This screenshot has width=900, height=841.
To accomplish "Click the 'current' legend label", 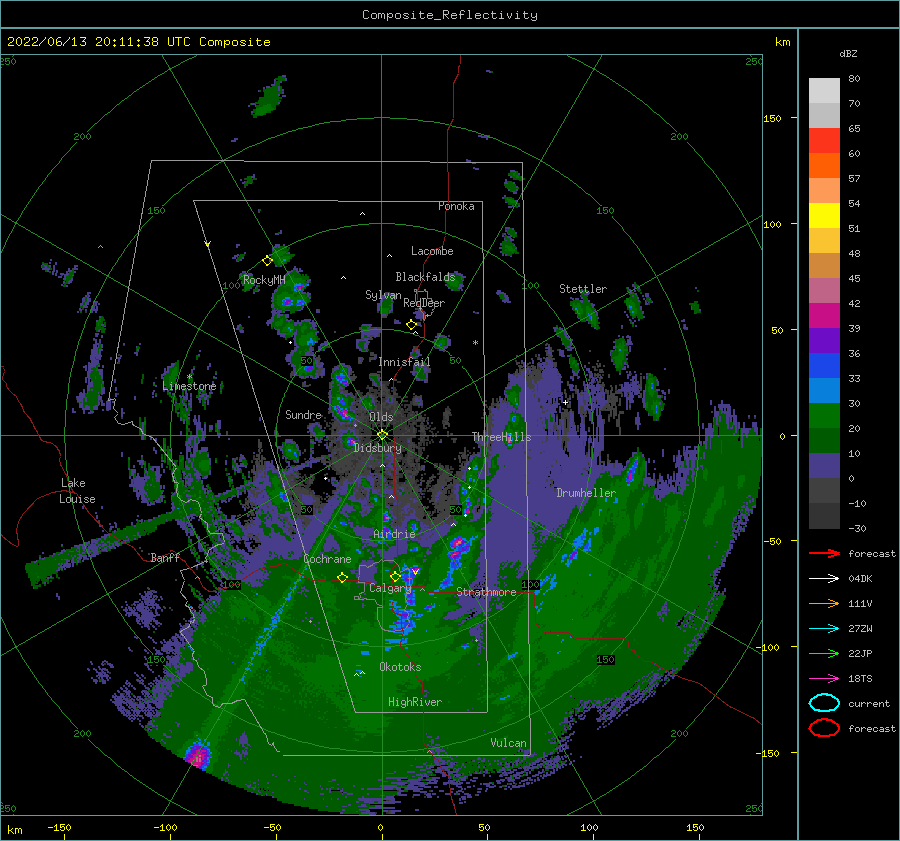I will pos(869,703).
